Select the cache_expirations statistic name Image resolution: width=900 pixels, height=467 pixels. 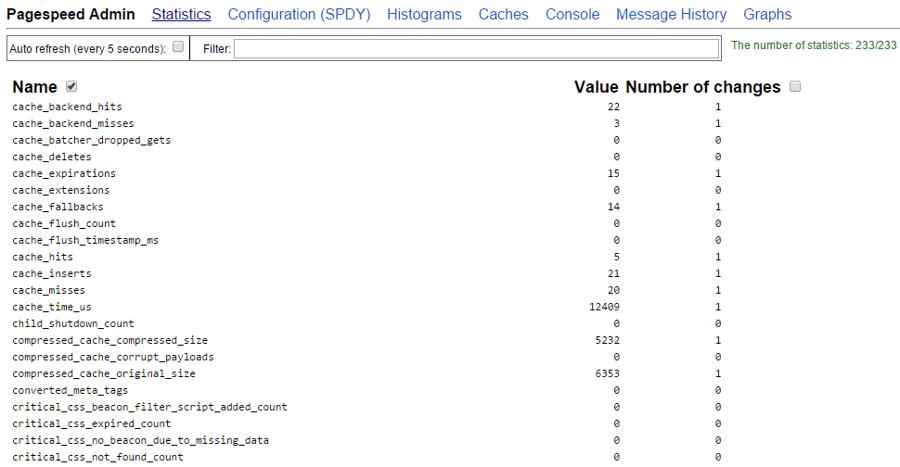tap(64, 173)
